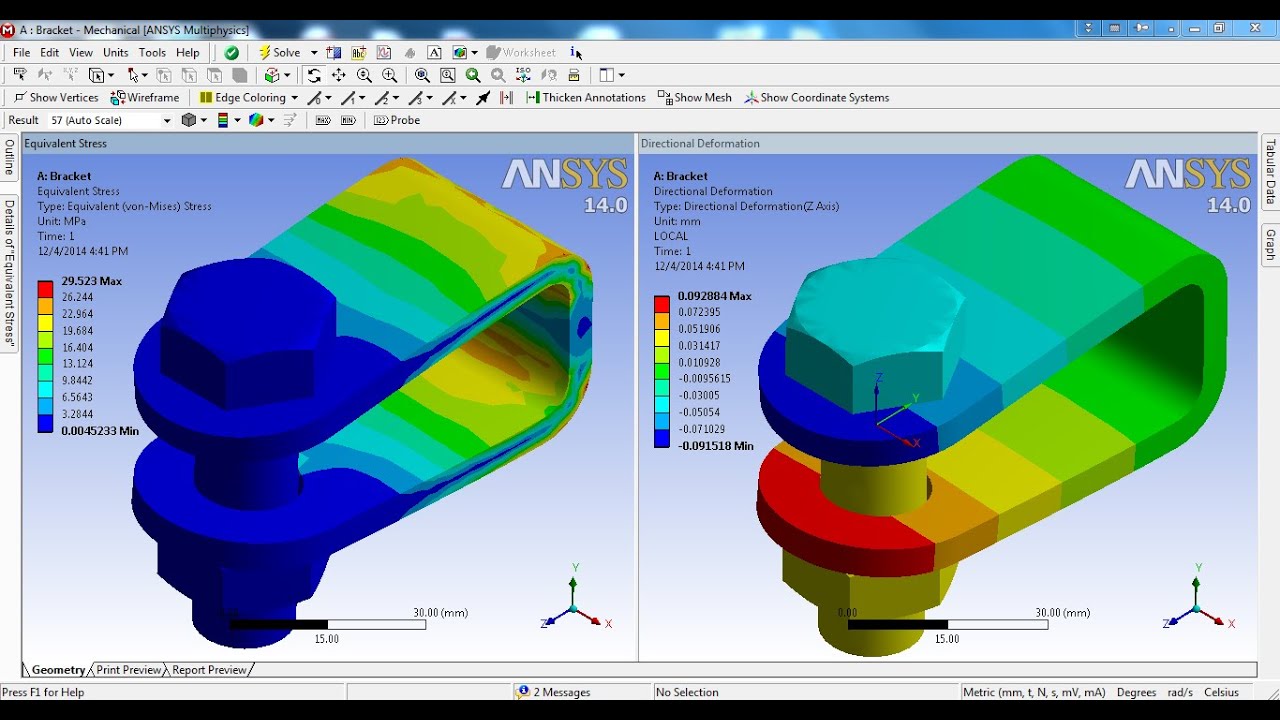Toggle Show Coordinate Systems
This screenshot has width=1280, height=720.
[816, 97]
